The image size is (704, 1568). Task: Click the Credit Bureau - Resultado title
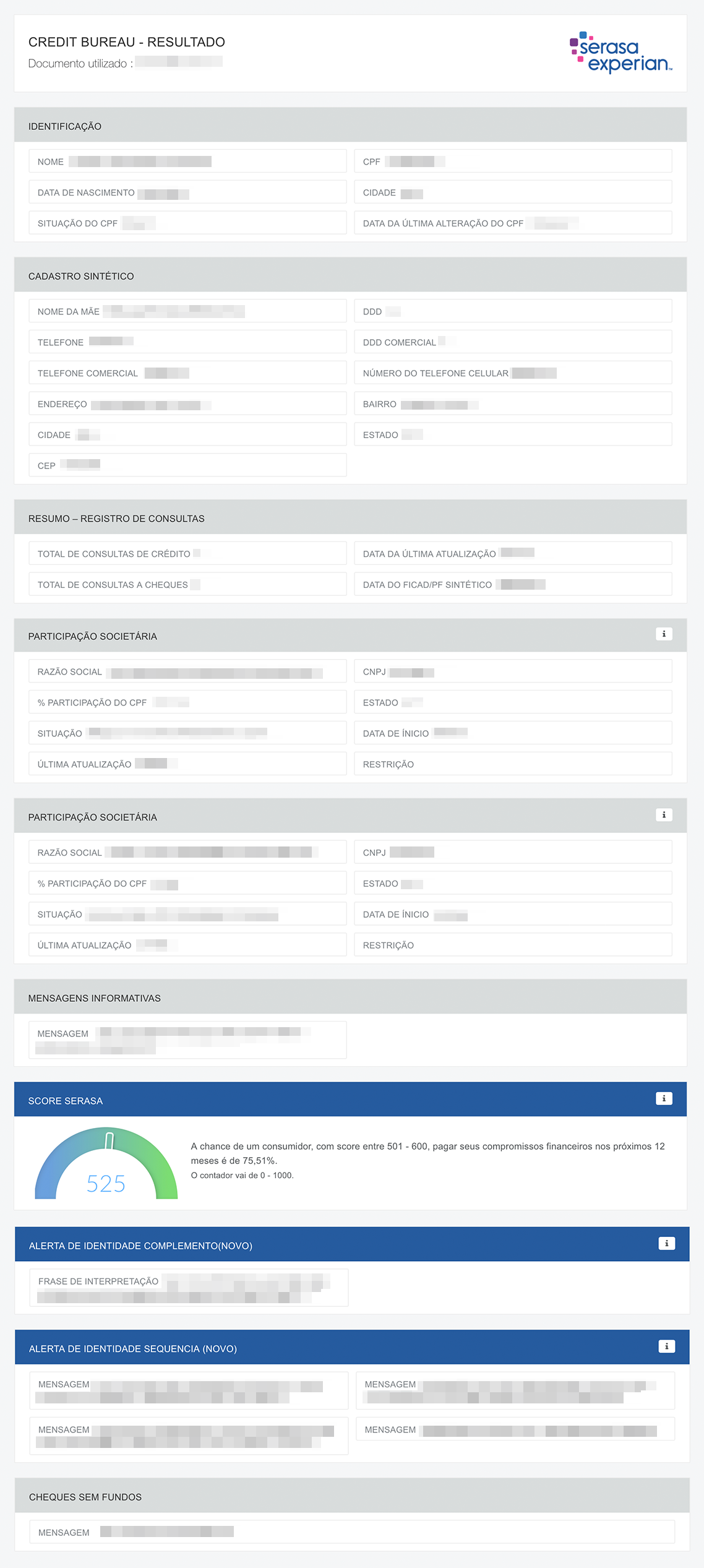127,42
